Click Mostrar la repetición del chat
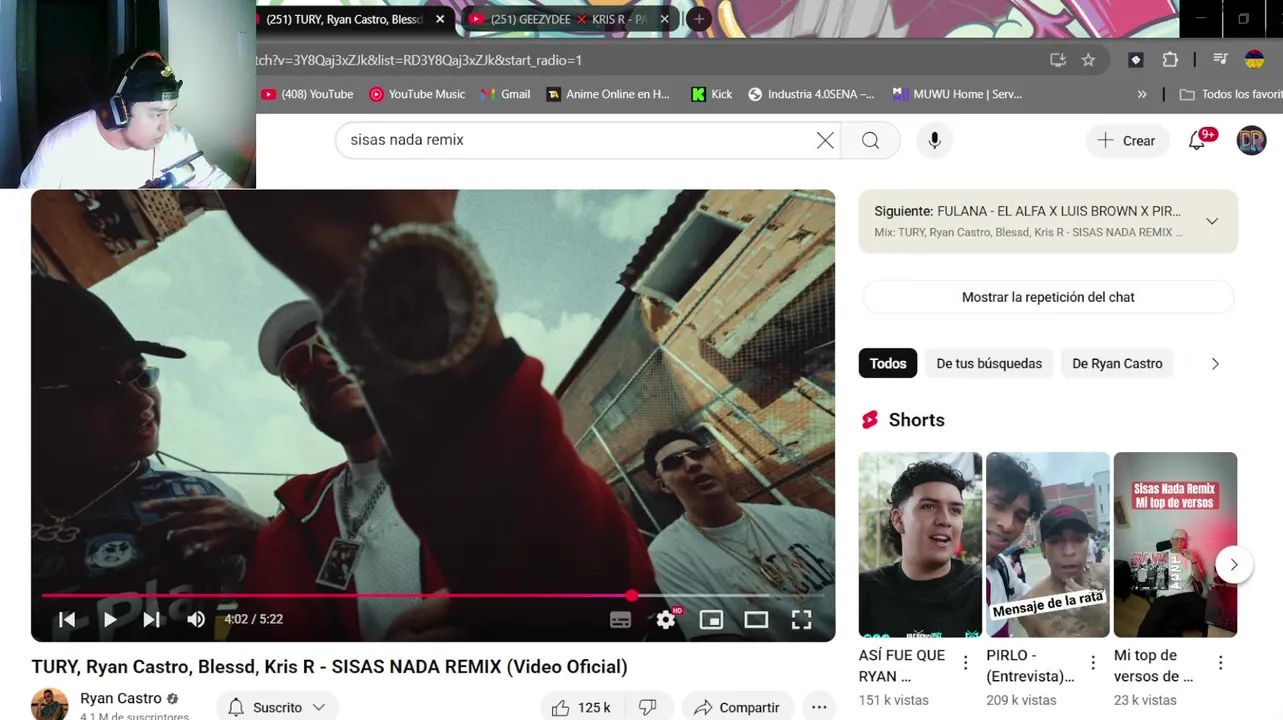1283x720 pixels. [1048, 297]
